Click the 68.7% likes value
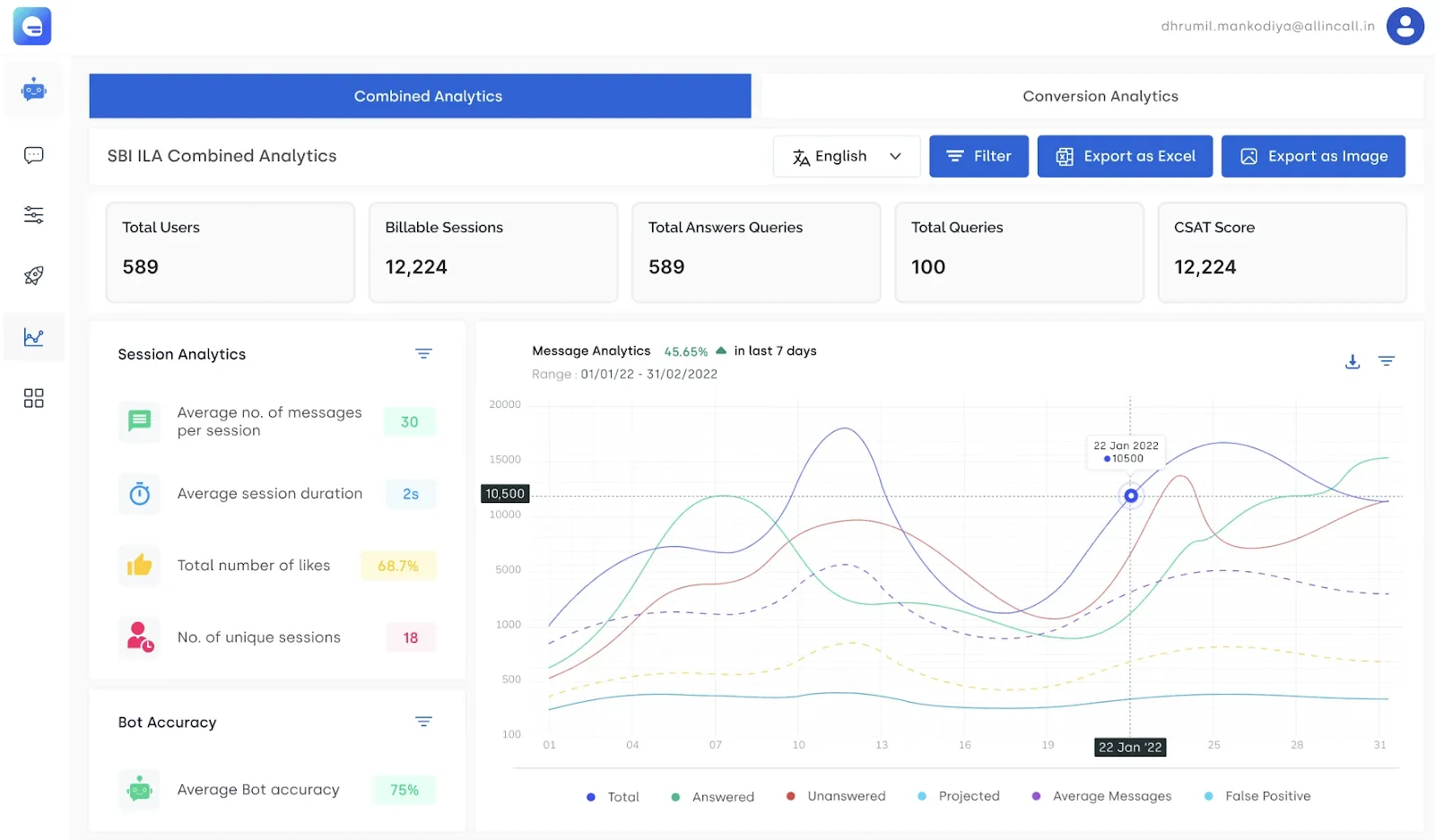The height and width of the screenshot is (840, 1435). tap(398, 566)
